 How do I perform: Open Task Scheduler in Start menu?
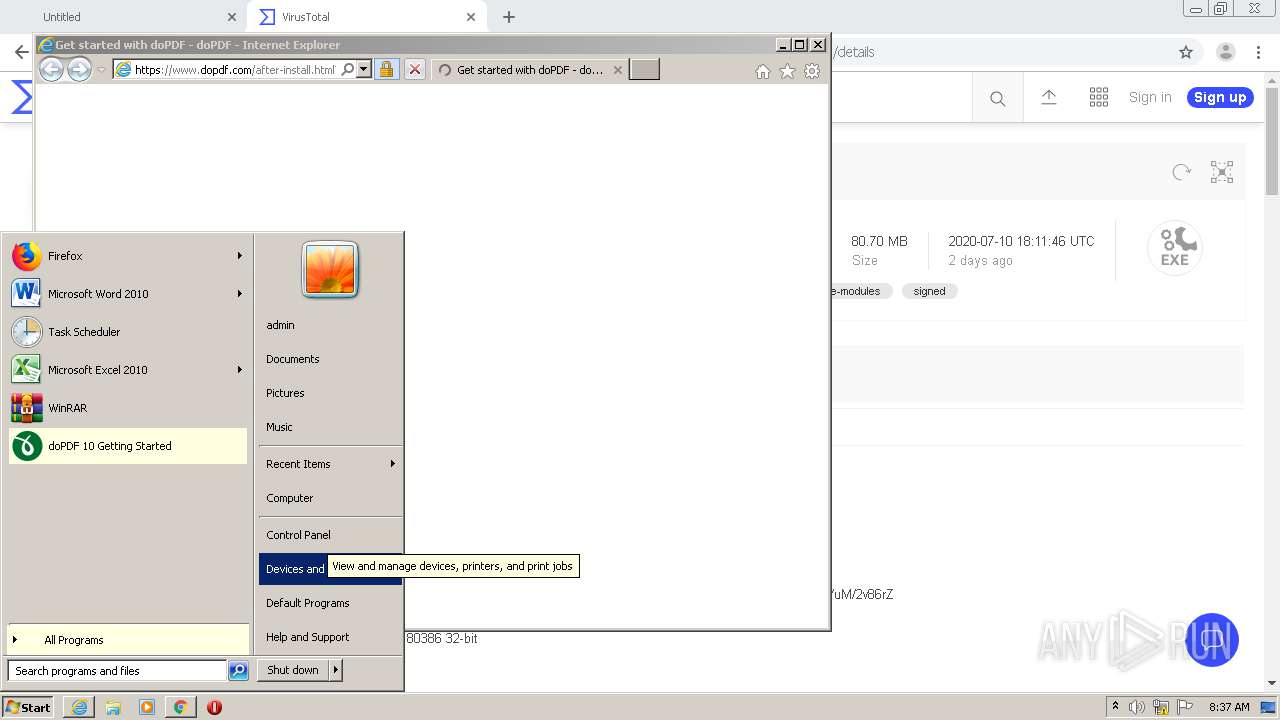point(128,332)
